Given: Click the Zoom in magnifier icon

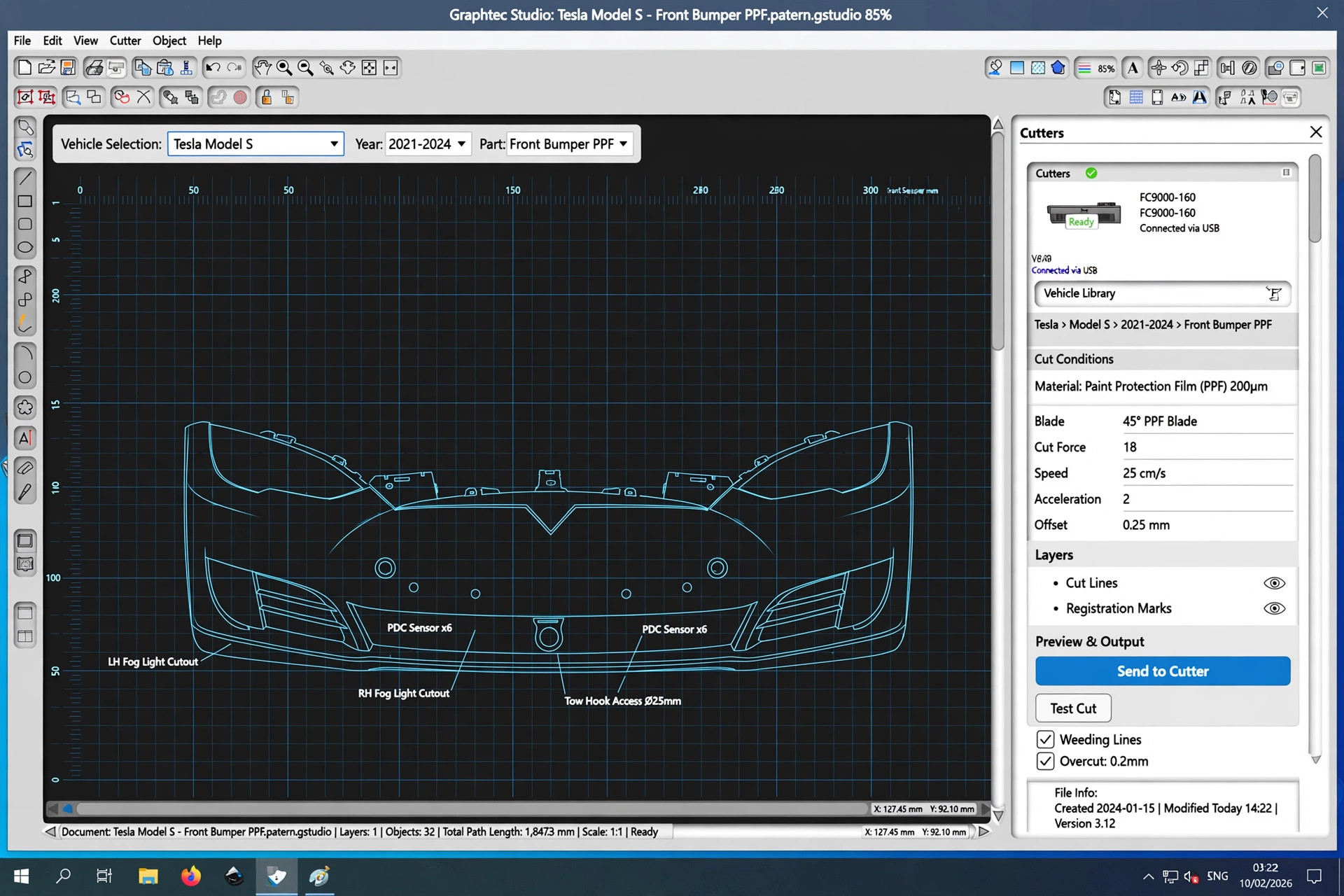Looking at the screenshot, I should coord(284,68).
